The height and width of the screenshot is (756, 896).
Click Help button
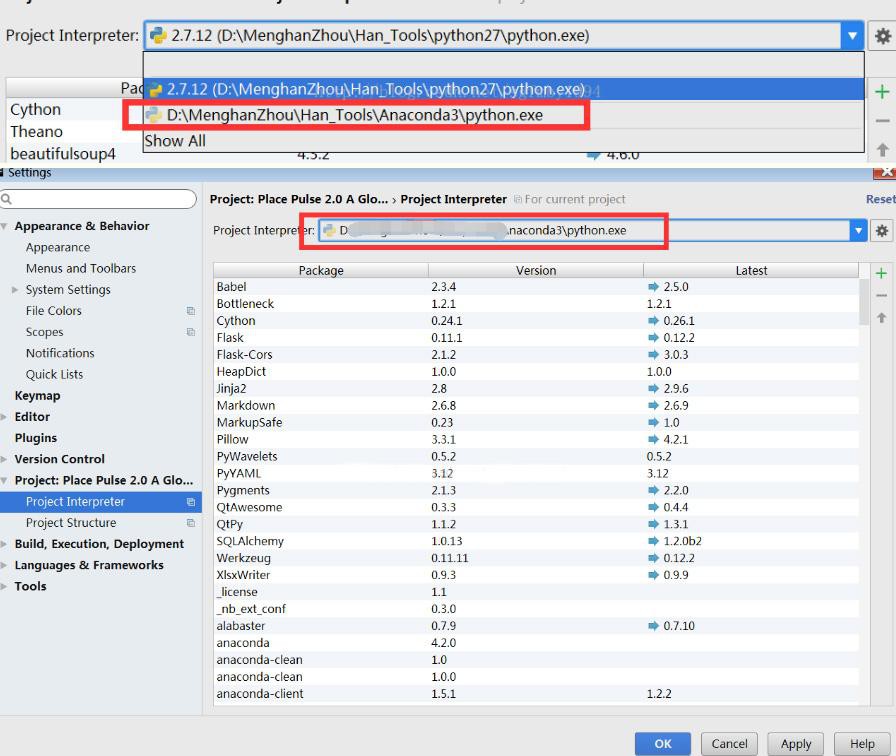[x=862, y=744]
